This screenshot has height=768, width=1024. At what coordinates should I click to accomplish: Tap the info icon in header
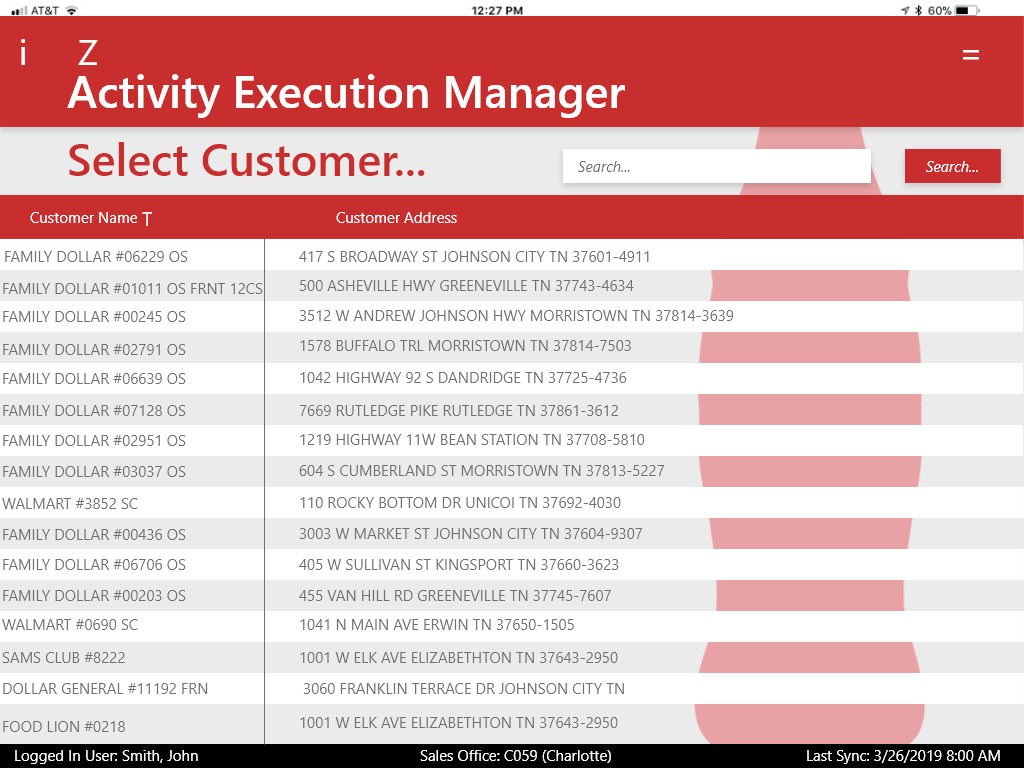(24, 52)
